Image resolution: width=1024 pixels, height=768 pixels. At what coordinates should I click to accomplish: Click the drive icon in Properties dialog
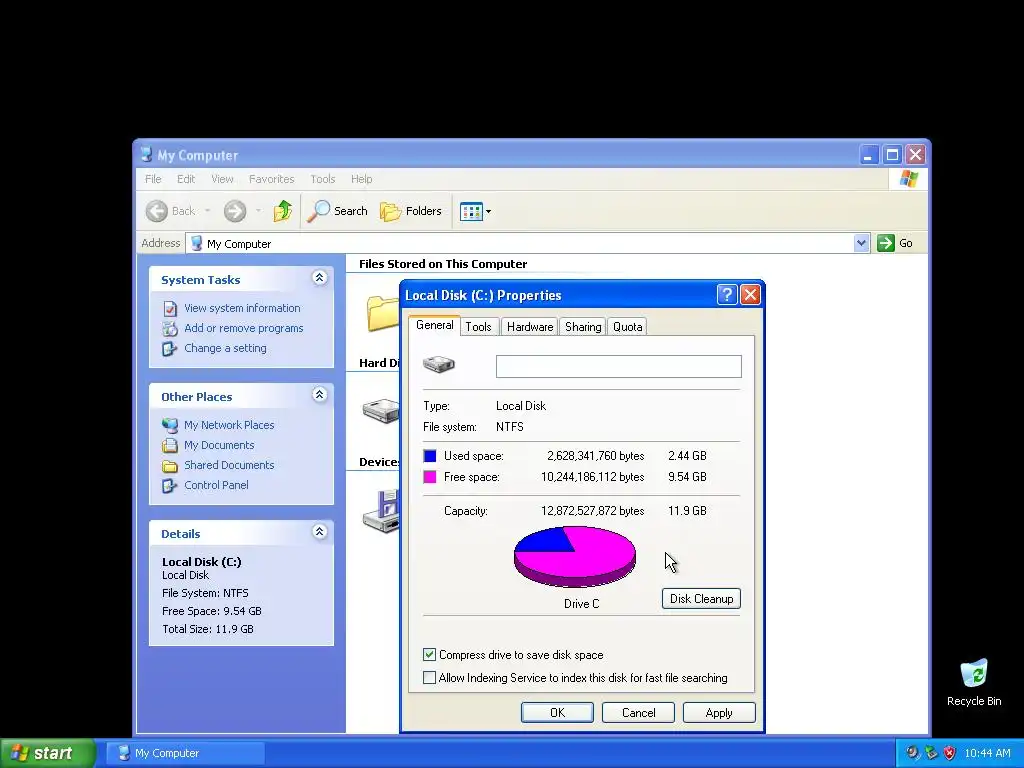[439, 364]
